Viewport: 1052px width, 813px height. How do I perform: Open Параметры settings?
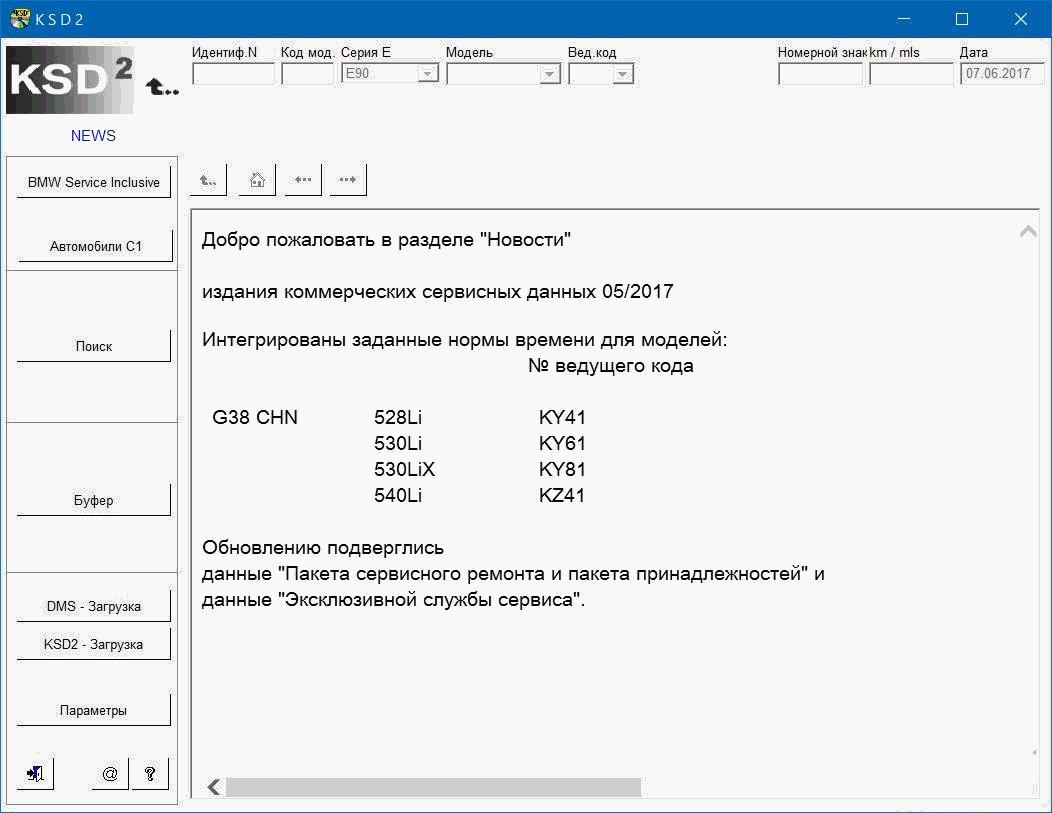(93, 711)
